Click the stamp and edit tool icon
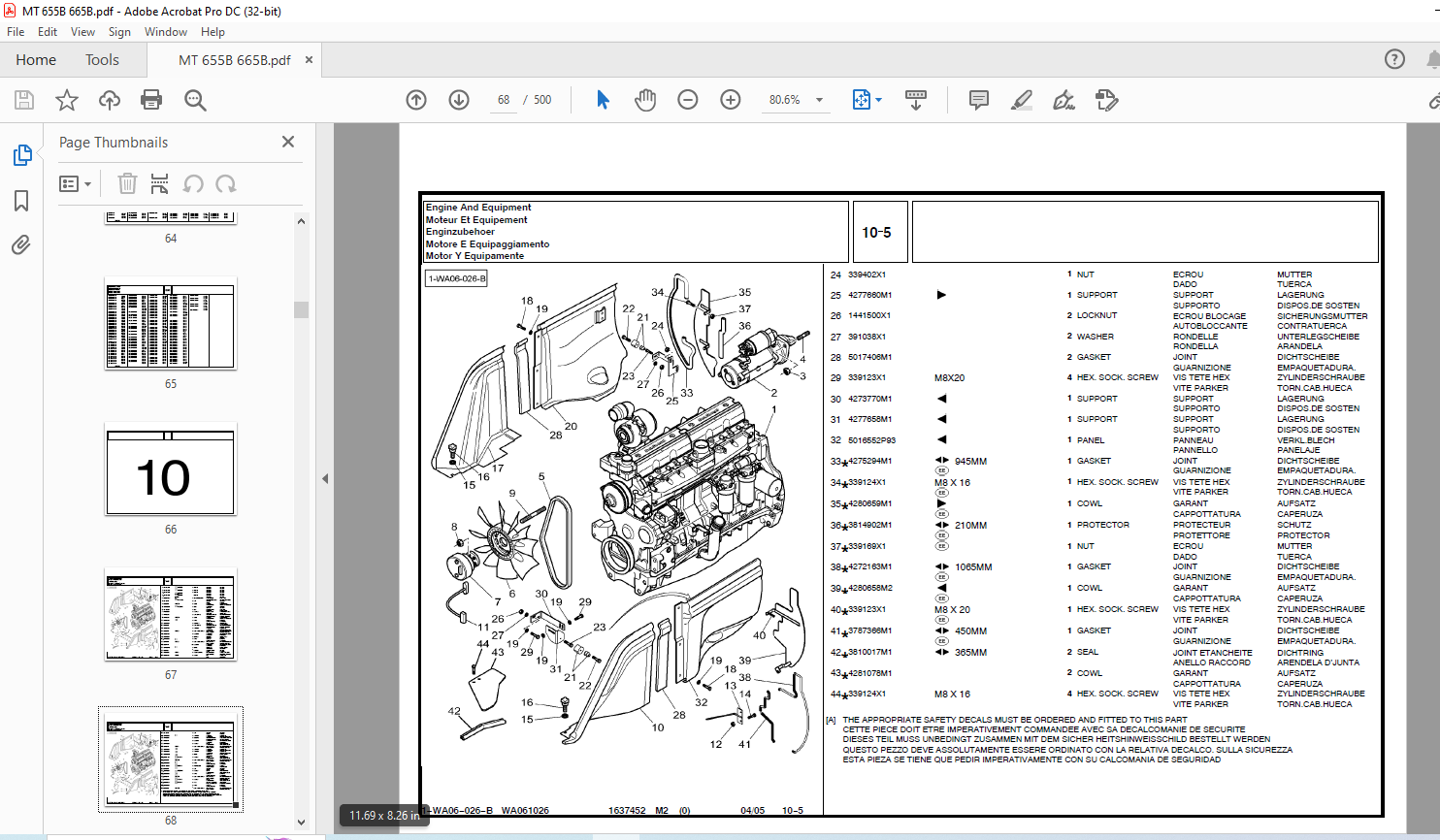 click(1106, 100)
